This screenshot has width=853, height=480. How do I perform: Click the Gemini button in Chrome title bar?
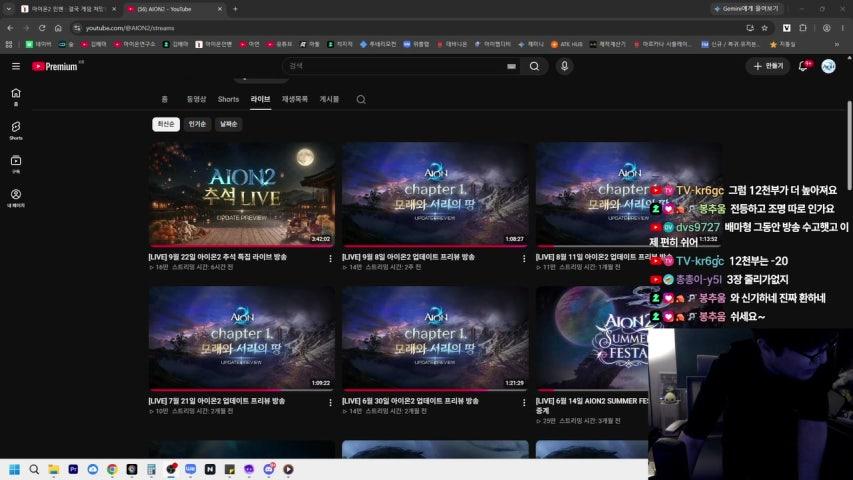click(x=747, y=9)
